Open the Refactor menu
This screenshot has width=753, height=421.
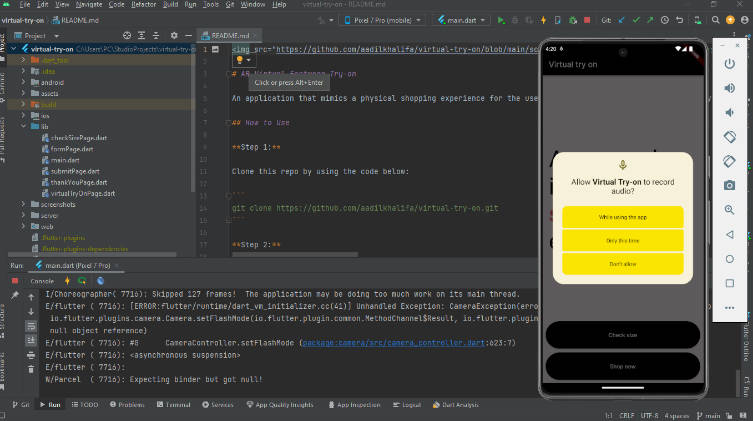pyautogui.click(x=144, y=4)
